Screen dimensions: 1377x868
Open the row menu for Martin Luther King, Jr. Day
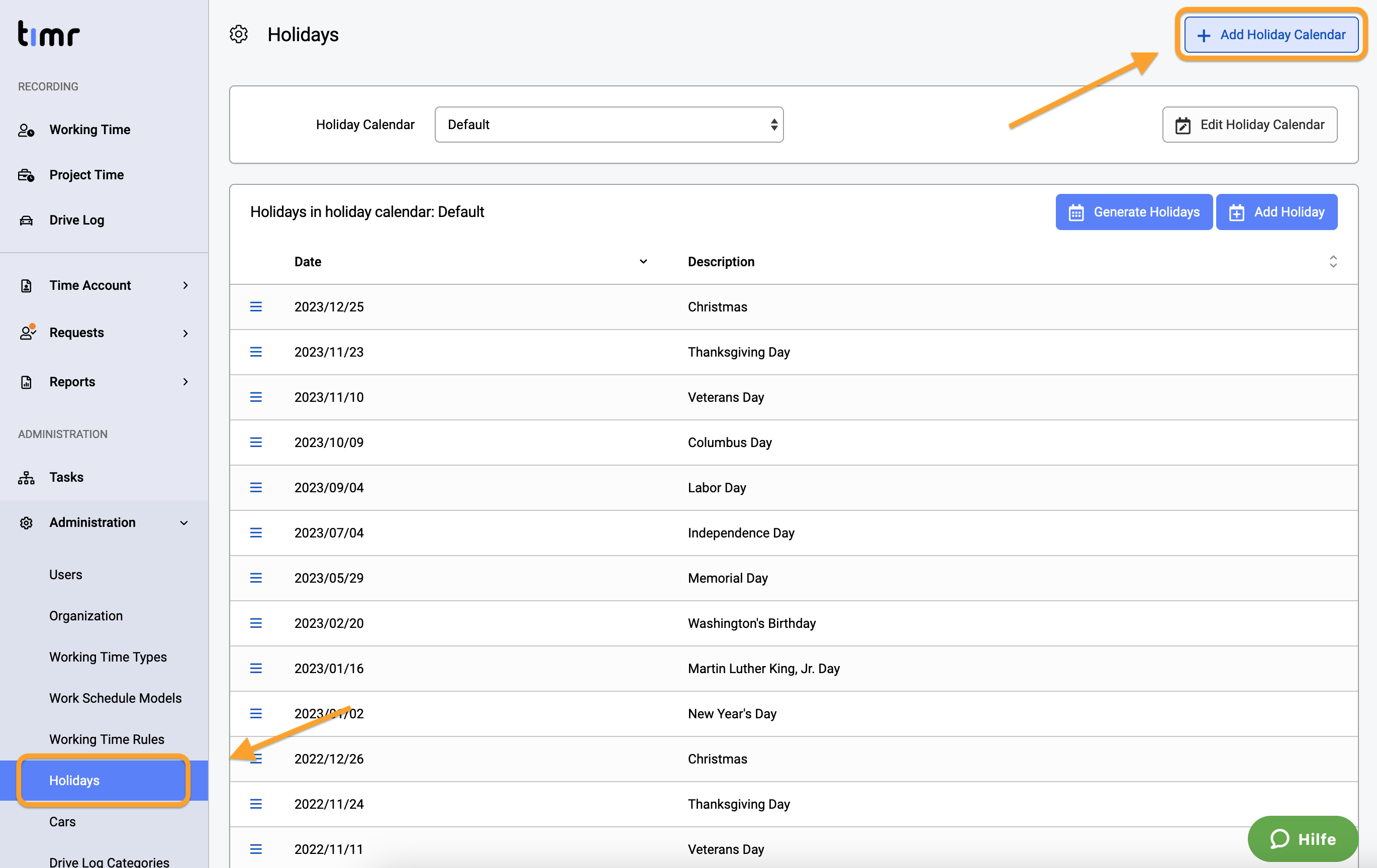coord(256,668)
